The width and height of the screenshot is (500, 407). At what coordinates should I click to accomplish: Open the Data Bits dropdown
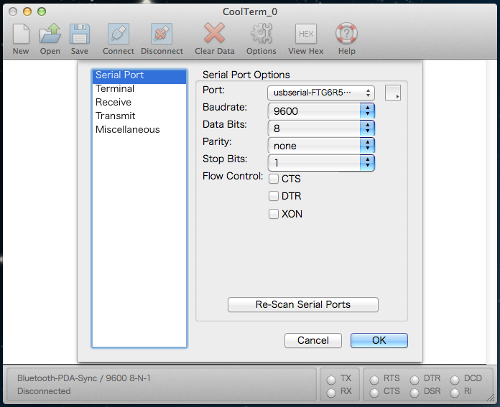tap(321, 128)
